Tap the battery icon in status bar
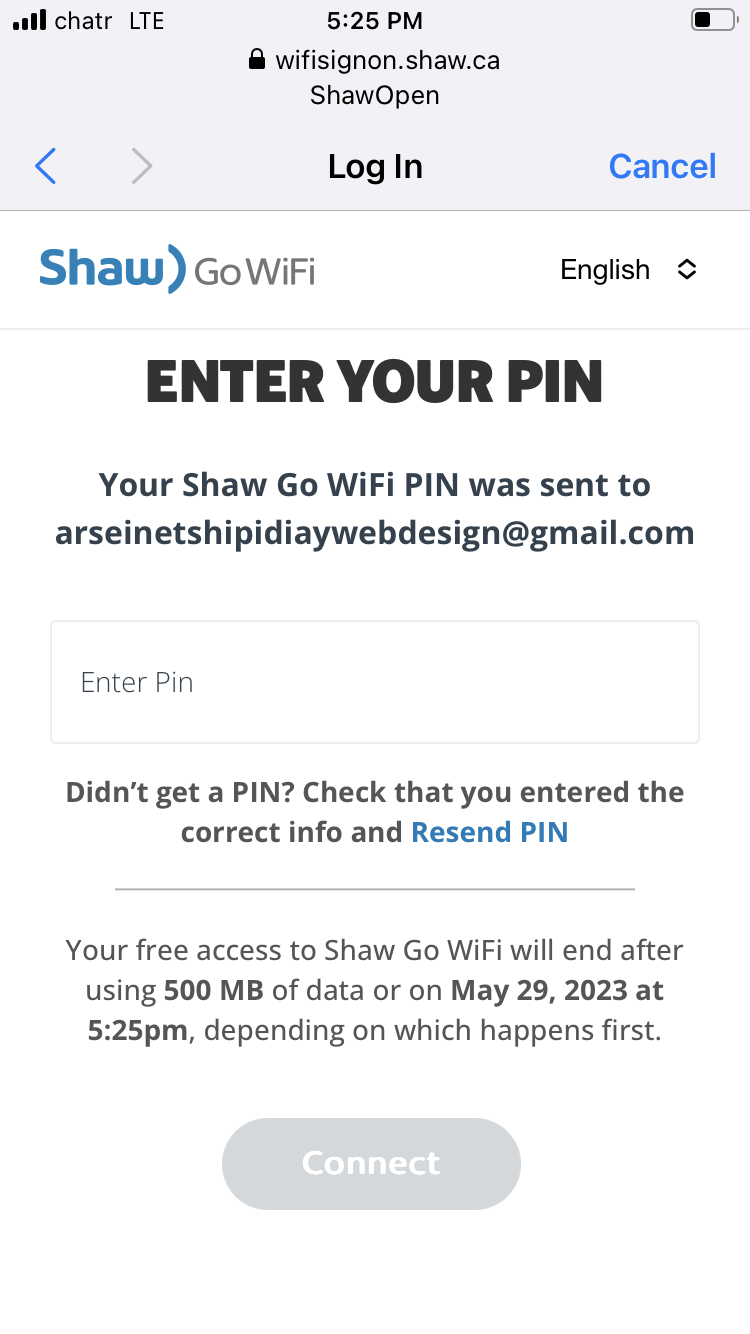Screen dimensions: 750x1334 coord(712,20)
